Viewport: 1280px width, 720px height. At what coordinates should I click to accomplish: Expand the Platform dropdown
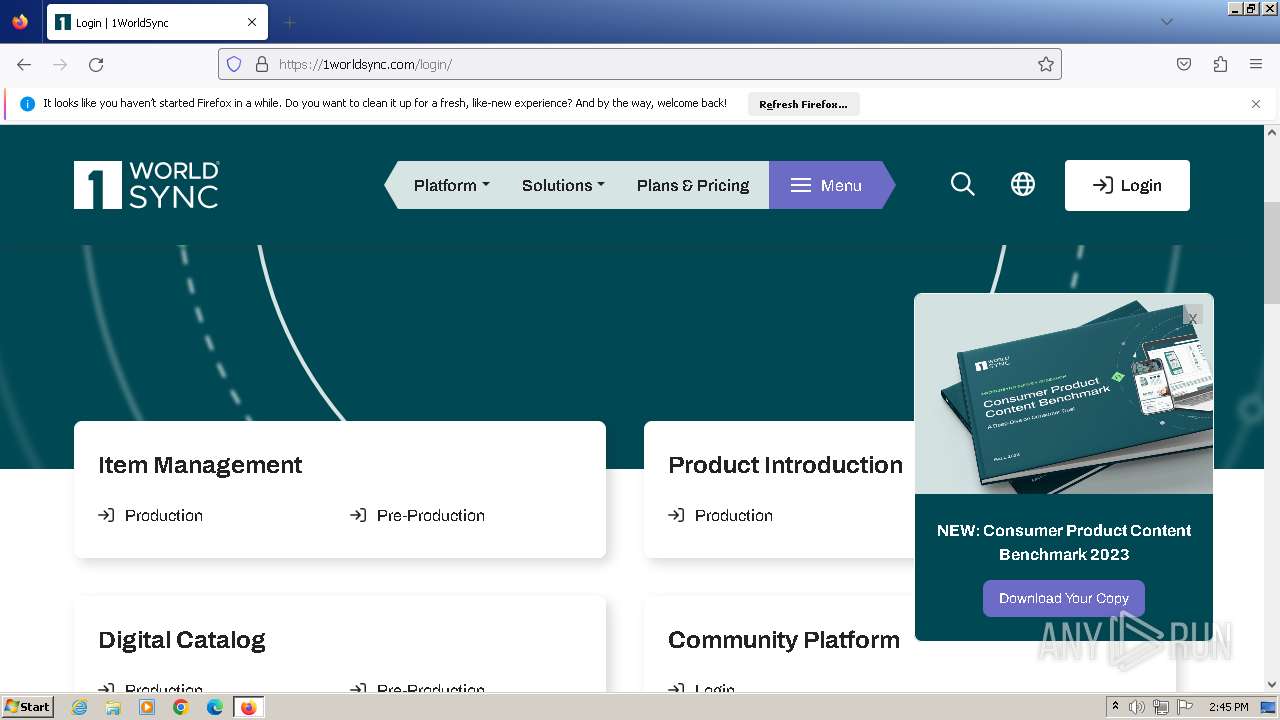[x=451, y=185]
